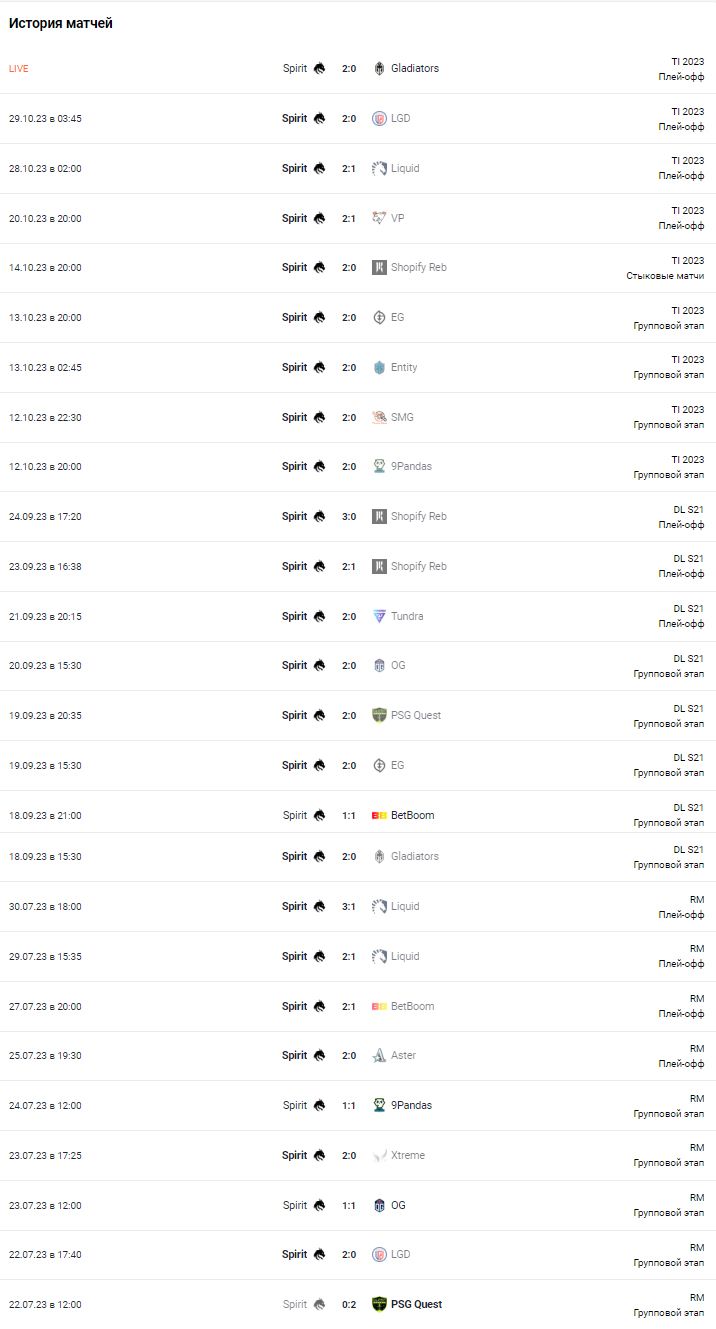716x1329 pixels.
Task: Open the BetBoom logo in 18.09.23 match
Action: click(379, 815)
